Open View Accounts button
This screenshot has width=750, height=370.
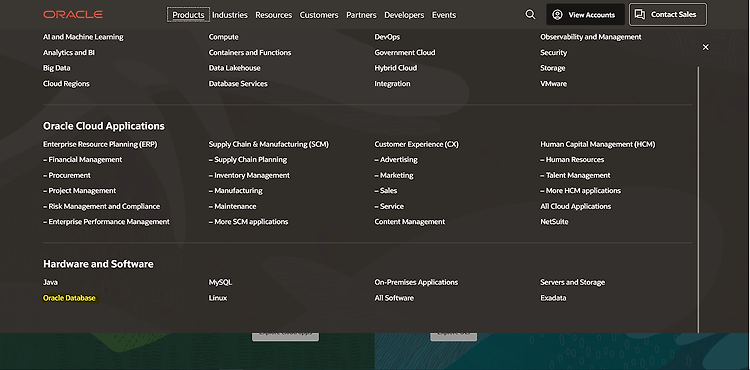(585, 15)
